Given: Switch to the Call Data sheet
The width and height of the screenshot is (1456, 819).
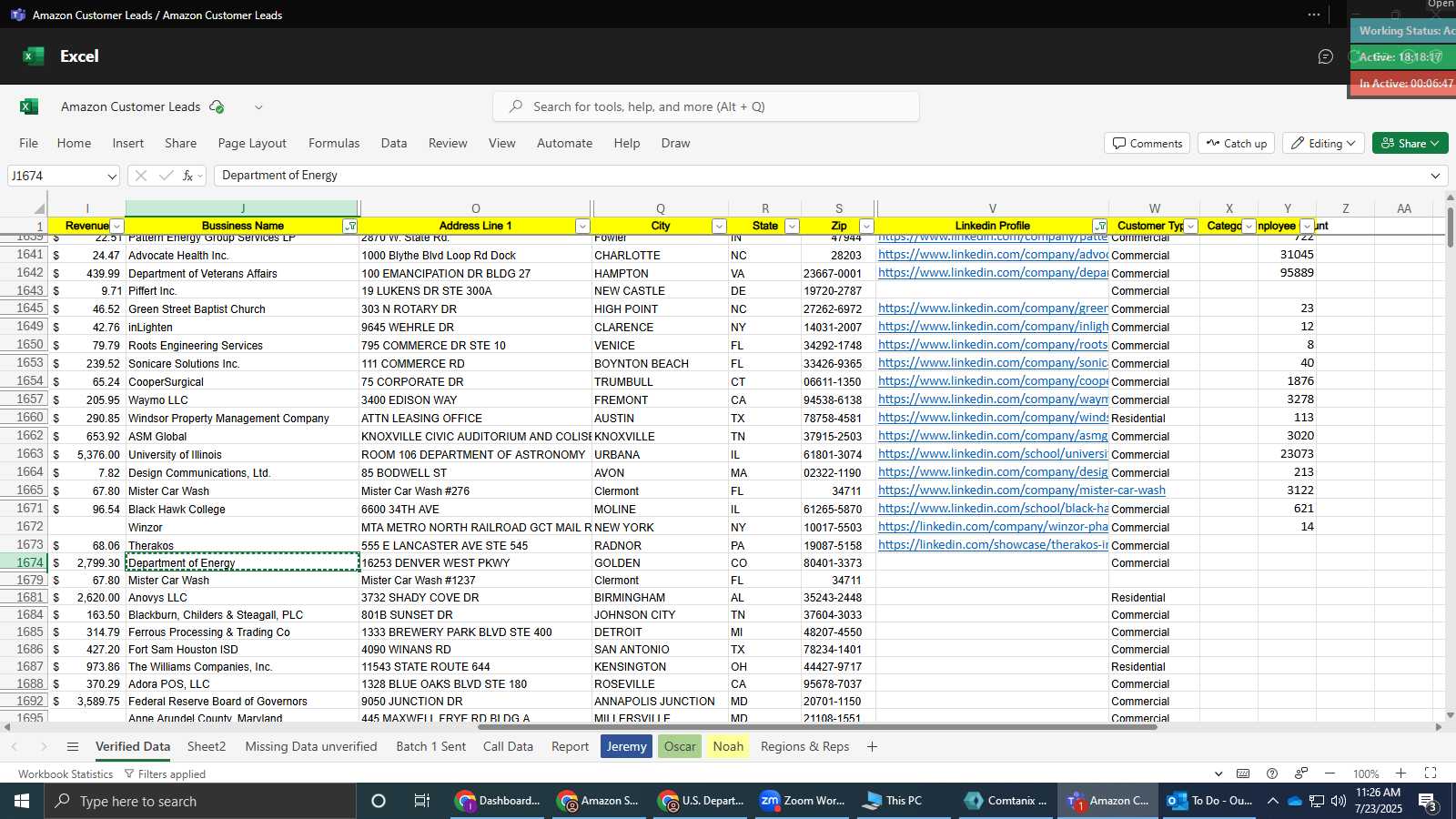Looking at the screenshot, I should point(508,747).
